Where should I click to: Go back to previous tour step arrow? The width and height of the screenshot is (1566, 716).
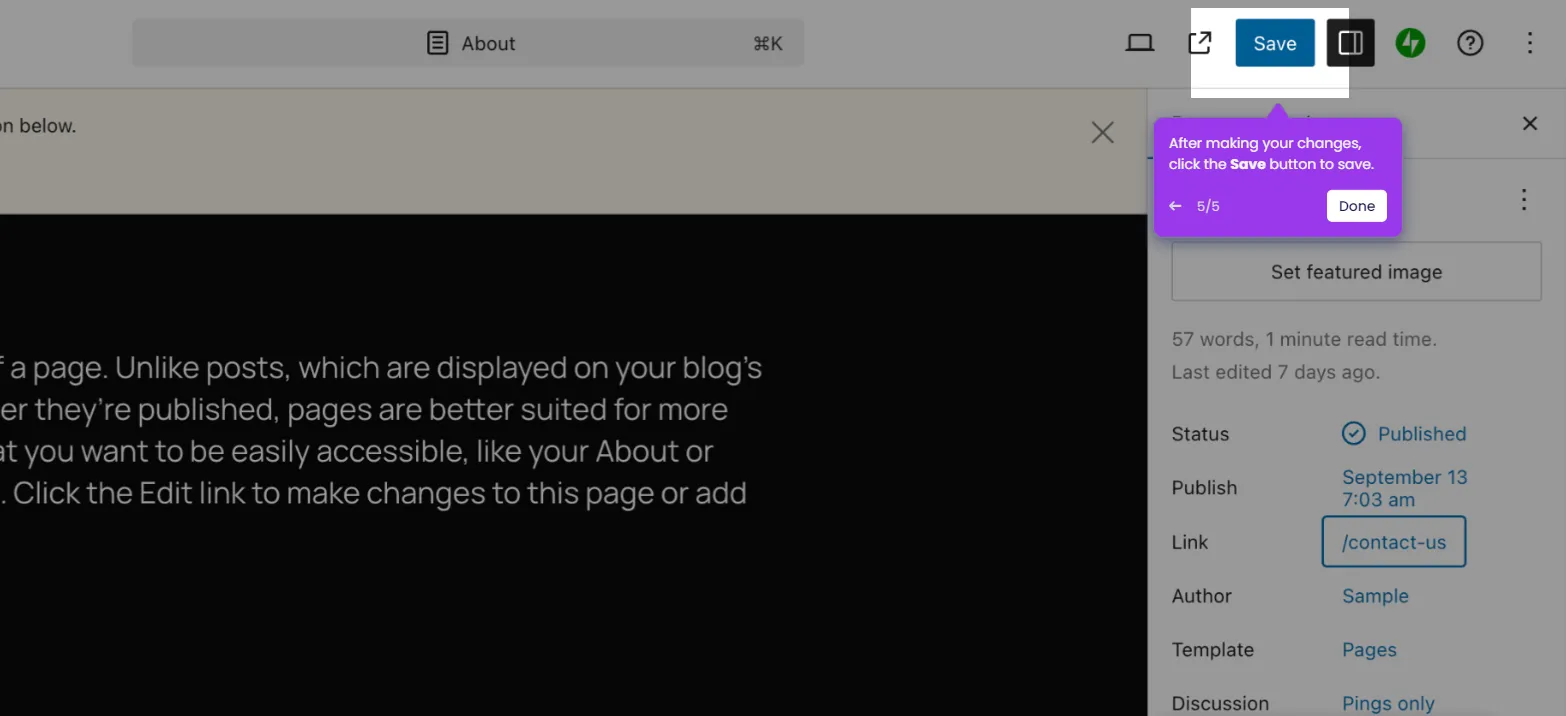point(1176,206)
